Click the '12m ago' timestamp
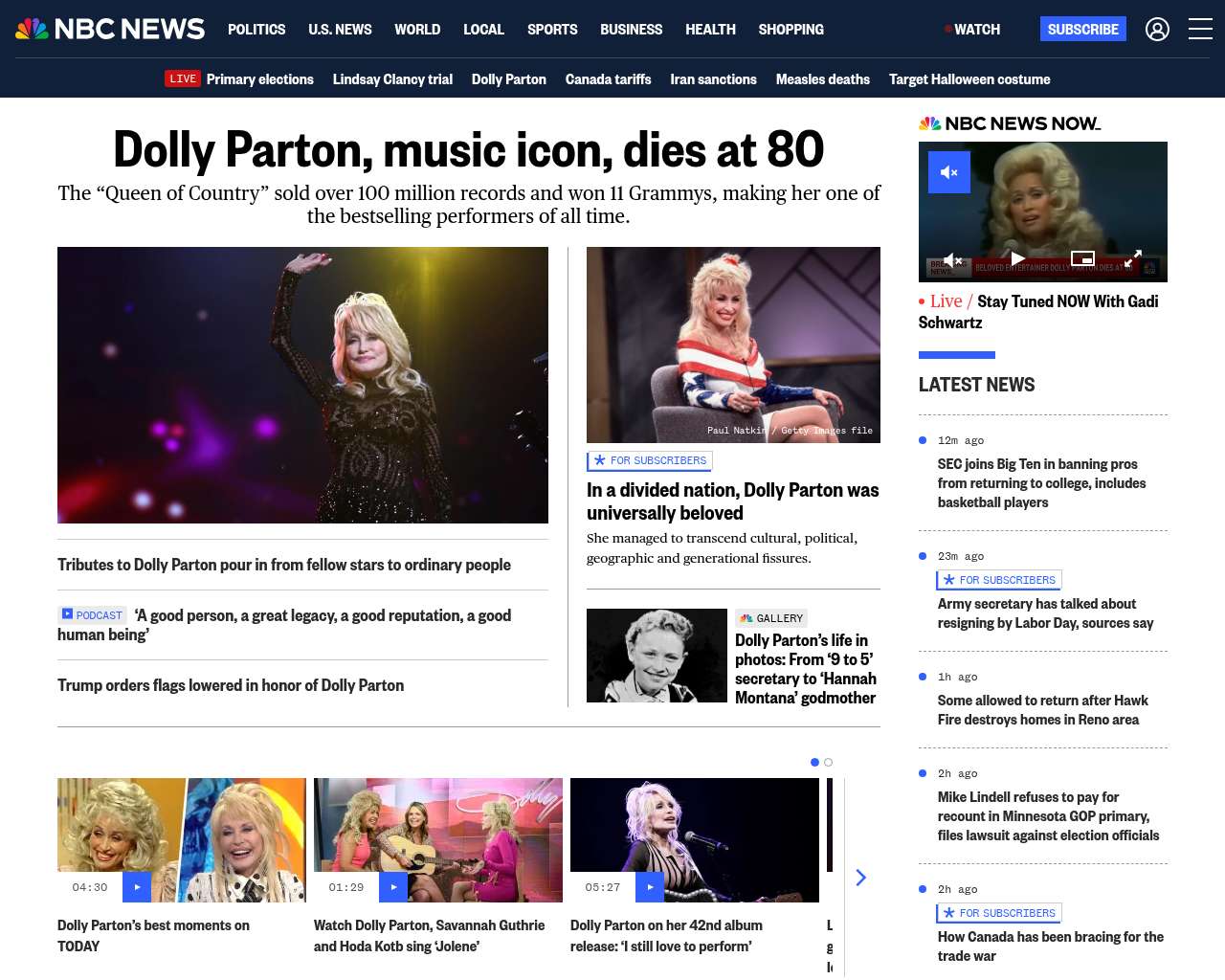This screenshot has width=1225, height=980. 961,440
